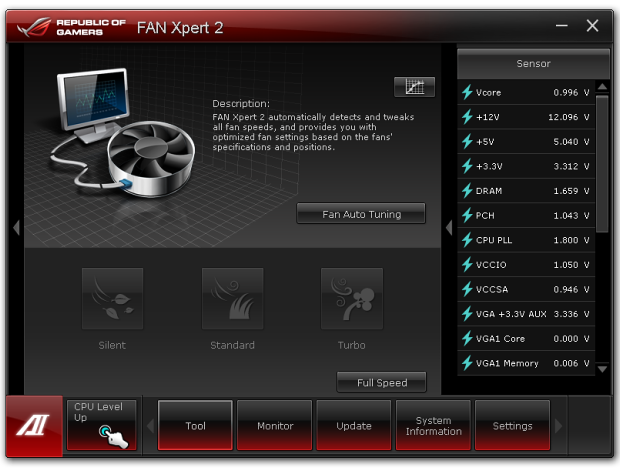Select the Turbo fan mode icon
The image size is (620, 468).
tap(352, 298)
